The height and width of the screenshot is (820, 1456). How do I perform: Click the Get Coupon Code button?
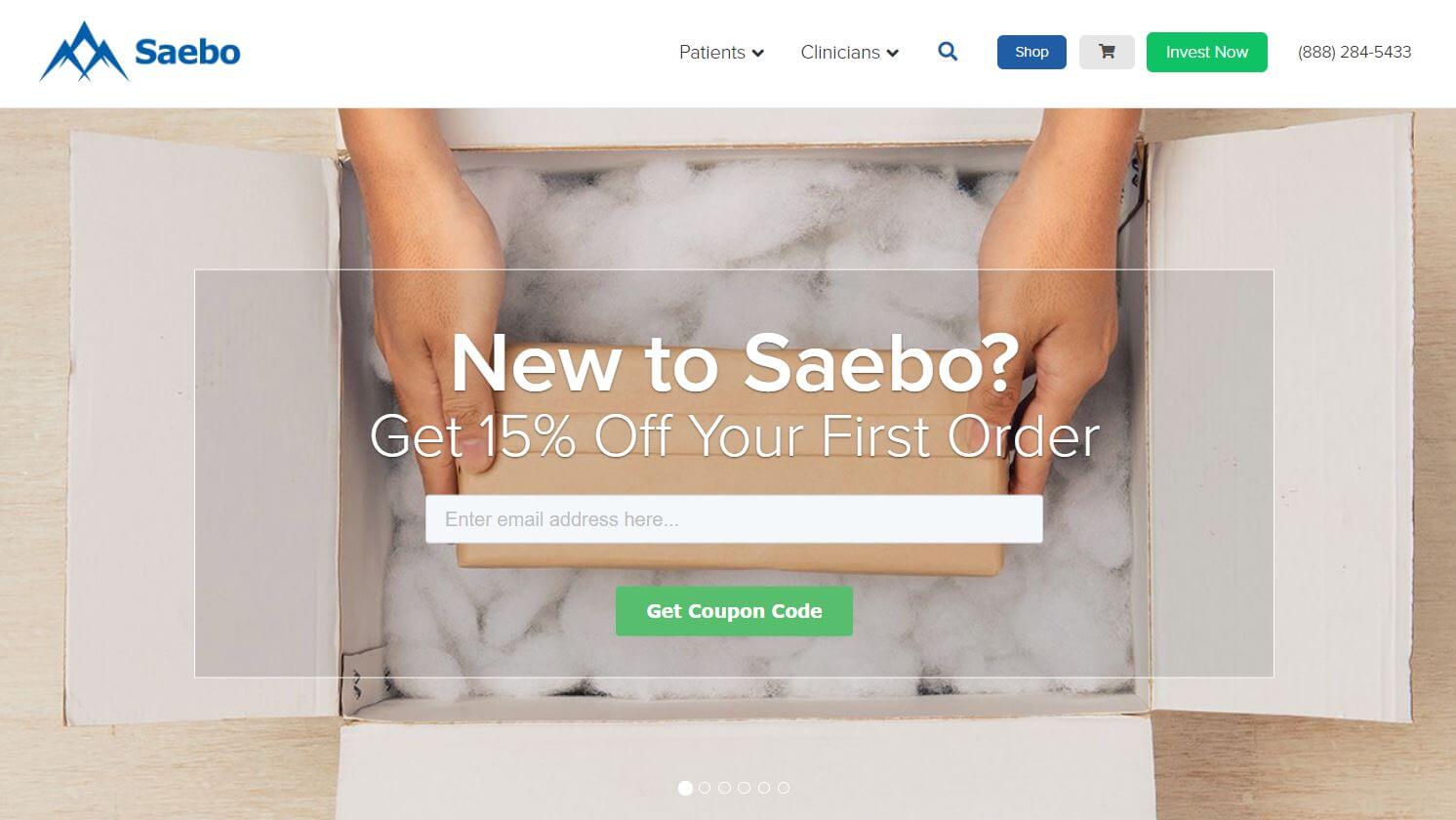(x=734, y=611)
